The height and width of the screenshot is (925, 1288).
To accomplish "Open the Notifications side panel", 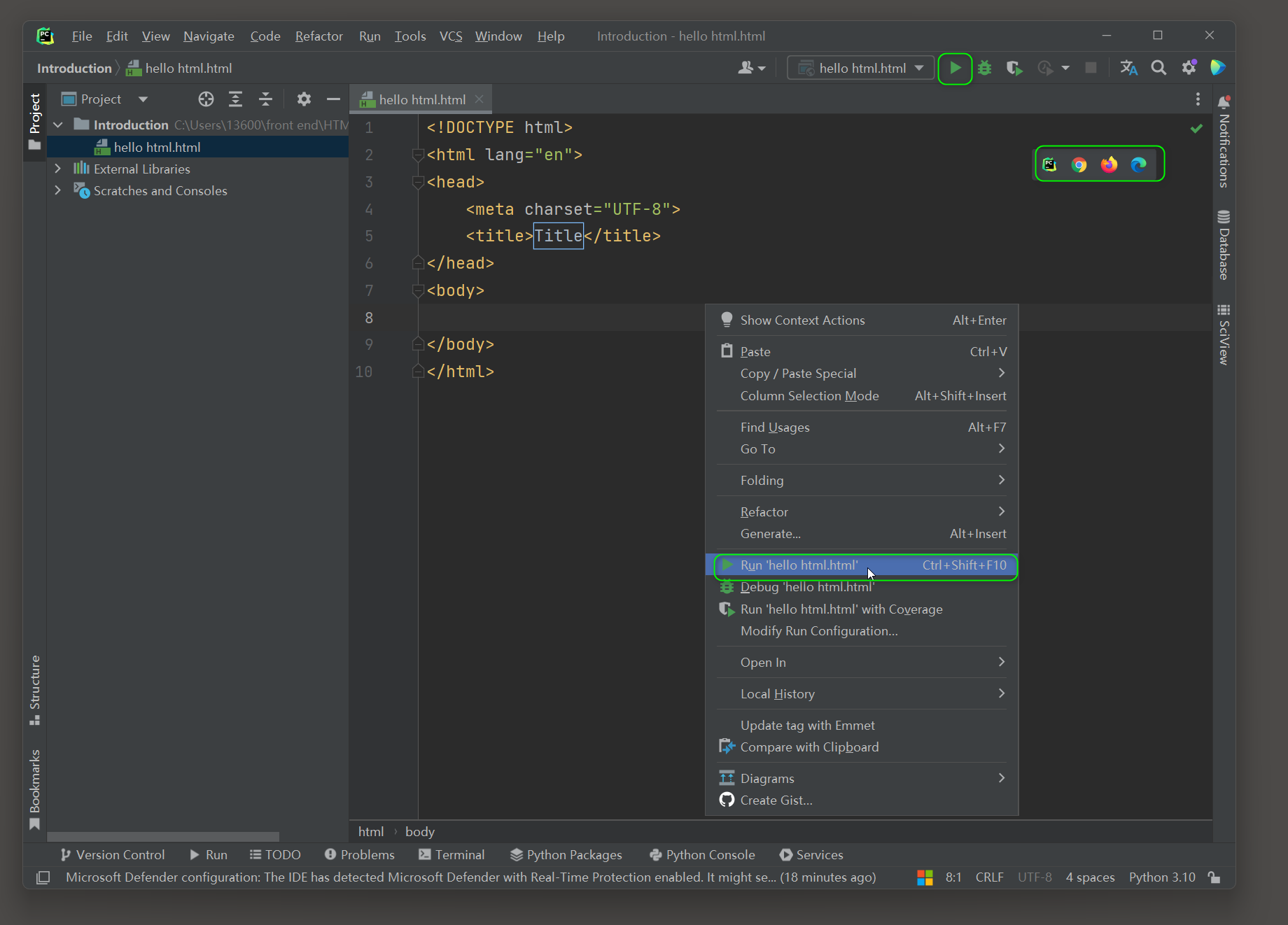I will pos(1224,142).
